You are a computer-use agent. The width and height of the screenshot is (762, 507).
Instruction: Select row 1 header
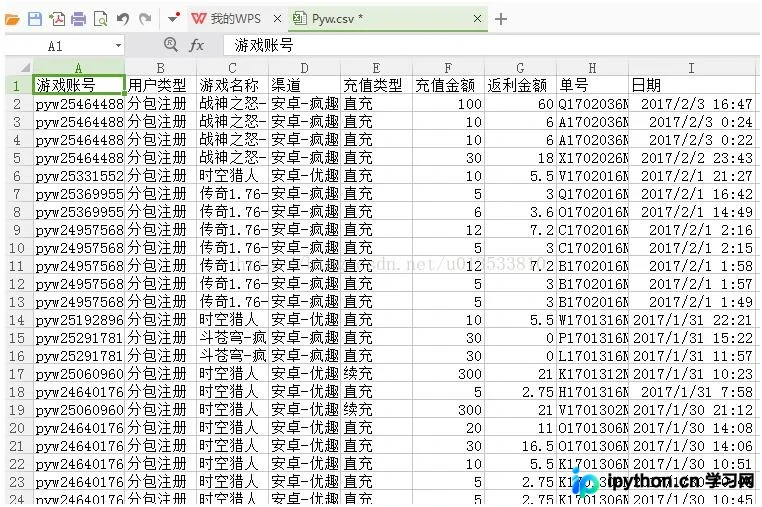pyautogui.click(x=17, y=86)
